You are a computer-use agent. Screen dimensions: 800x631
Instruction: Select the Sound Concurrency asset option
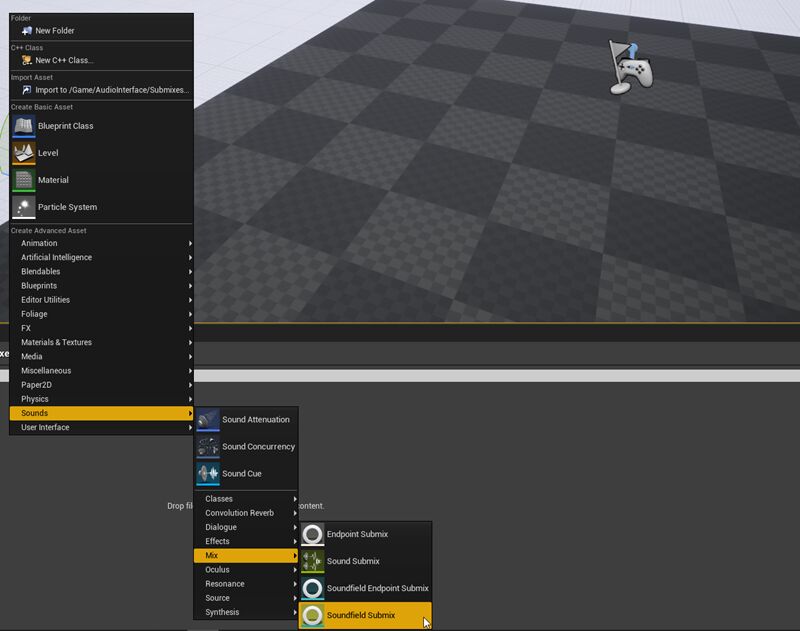[x=258, y=447]
